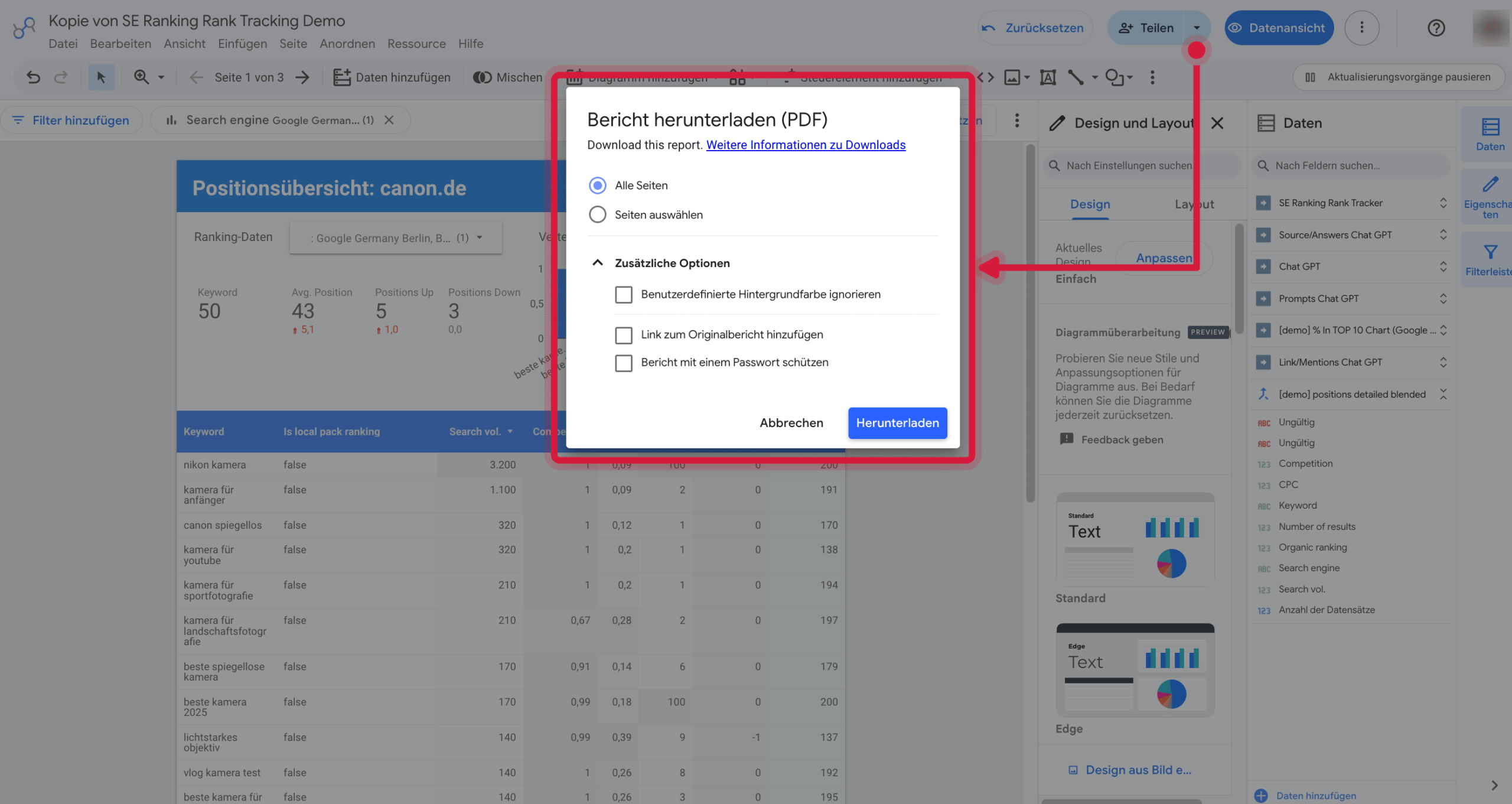Image resolution: width=1512 pixels, height=804 pixels.
Task: Open Weitere Informationen zu Downloads link
Action: pyautogui.click(x=806, y=145)
